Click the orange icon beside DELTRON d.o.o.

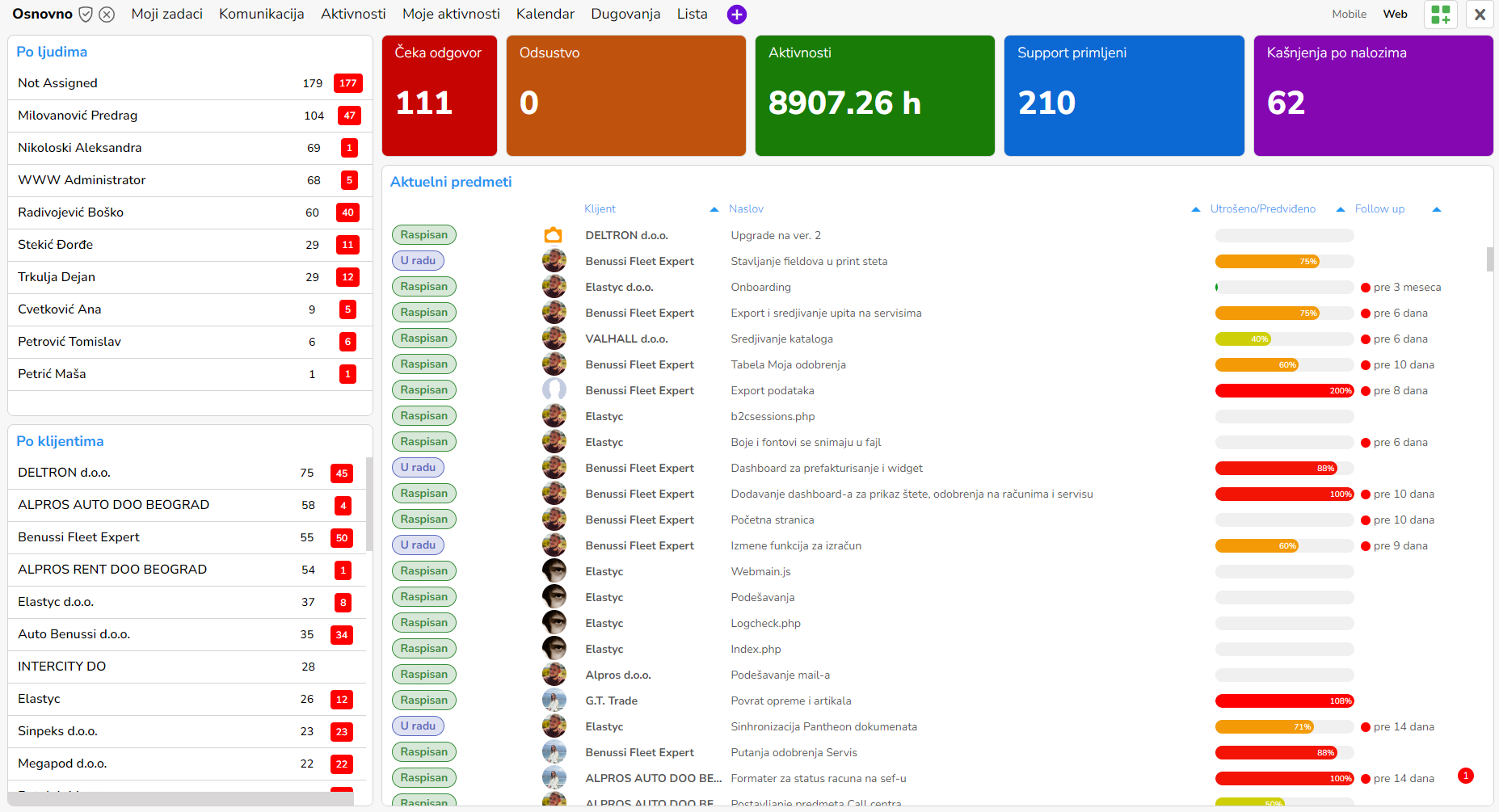tap(554, 235)
